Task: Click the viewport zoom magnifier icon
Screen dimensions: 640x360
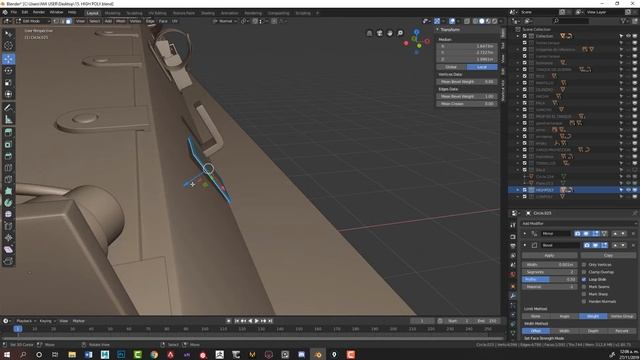Action: 400,33
